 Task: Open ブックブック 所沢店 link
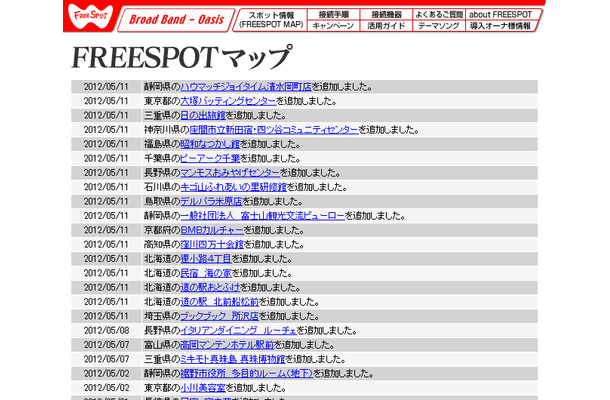(x=219, y=316)
